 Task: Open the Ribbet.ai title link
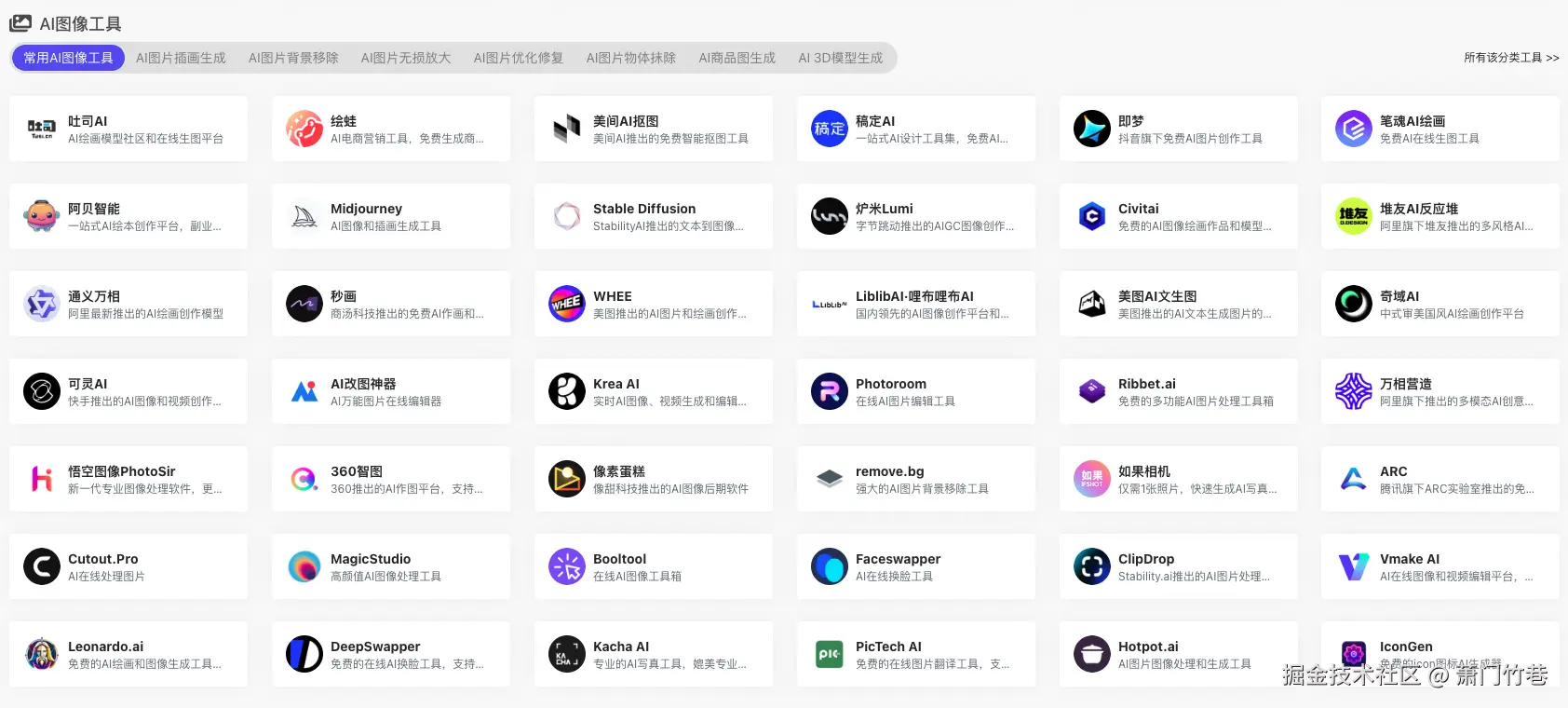coord(1147,384)
